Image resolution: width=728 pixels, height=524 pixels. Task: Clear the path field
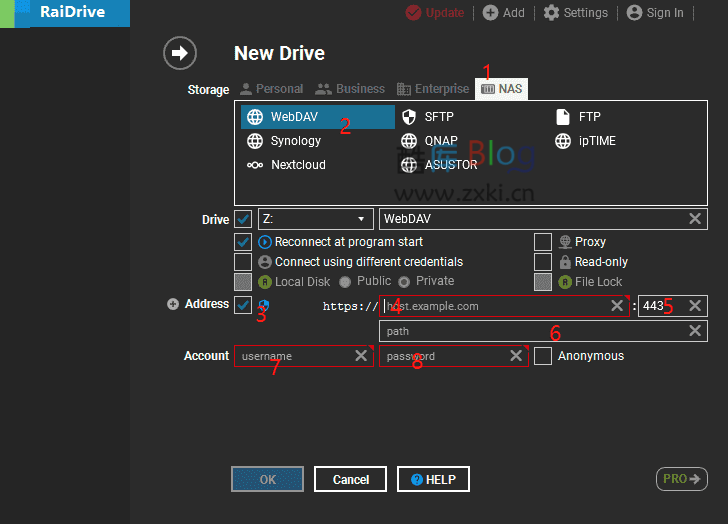pyautogui.click(x=695, y=330)
